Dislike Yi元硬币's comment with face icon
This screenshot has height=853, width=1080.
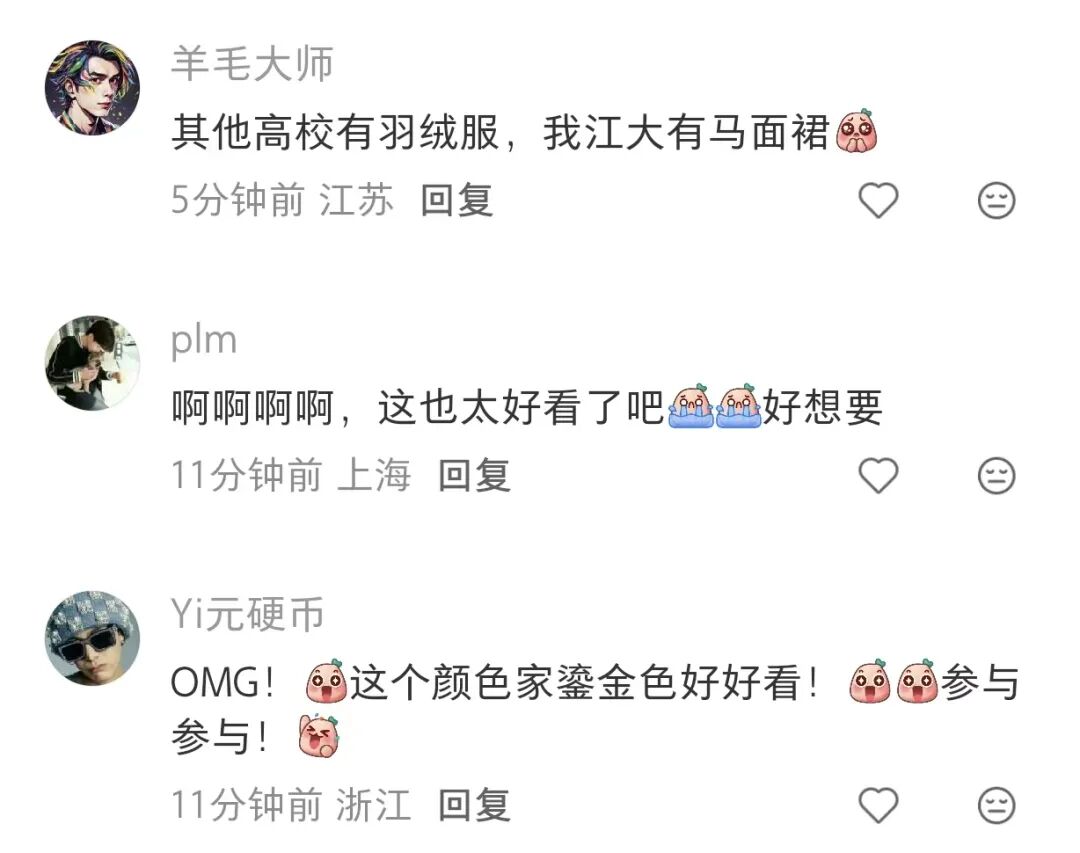[997, 805]
